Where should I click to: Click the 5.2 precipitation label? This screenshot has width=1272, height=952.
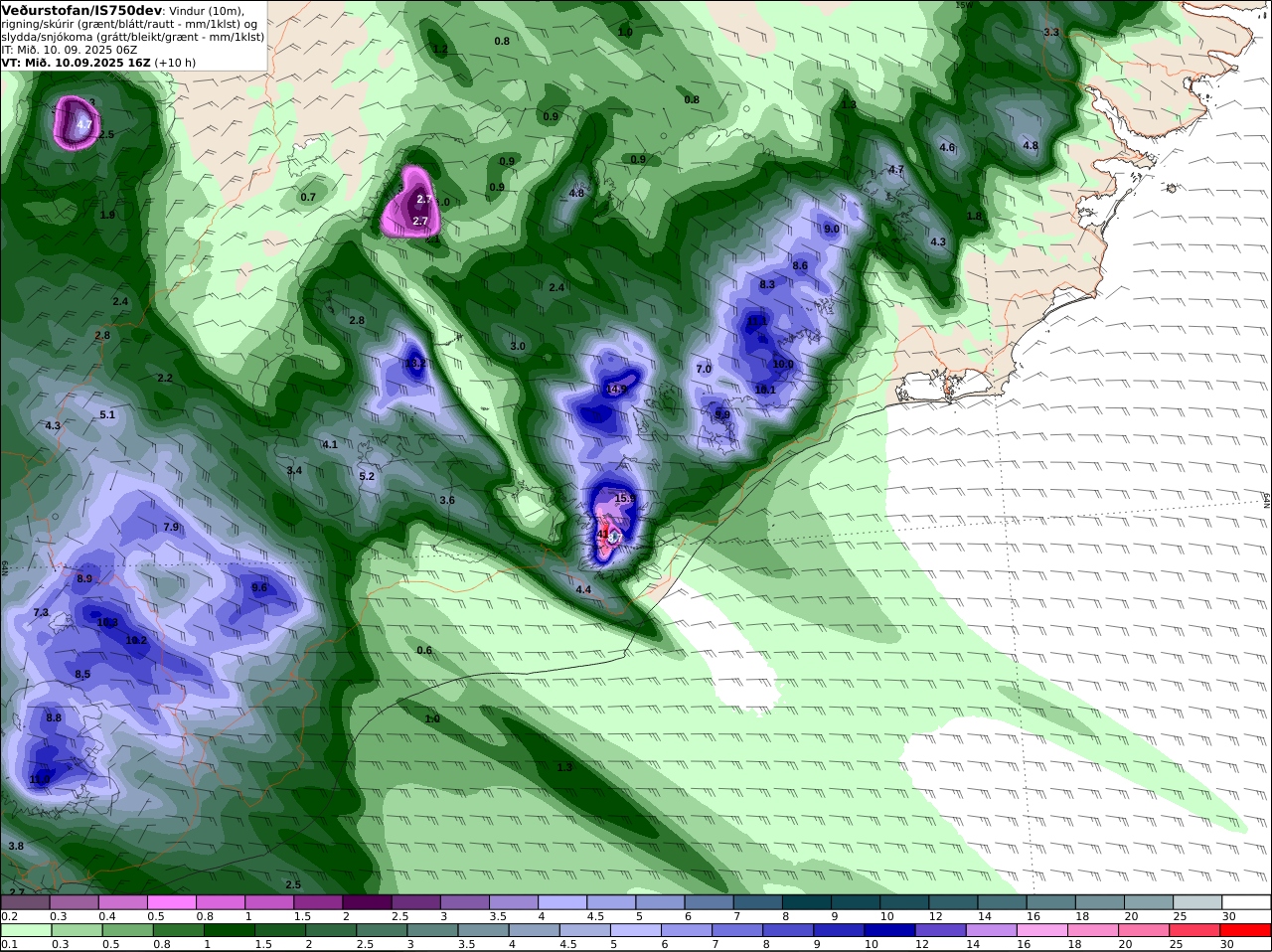tap(367, 476)
